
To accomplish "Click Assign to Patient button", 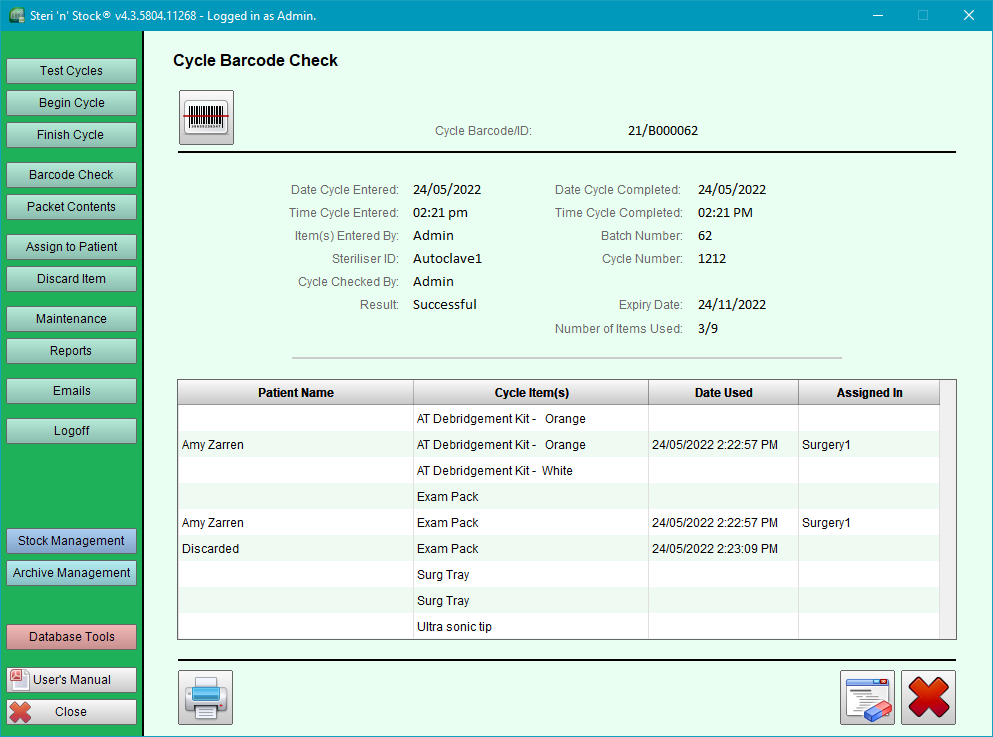I will (72, 247).
